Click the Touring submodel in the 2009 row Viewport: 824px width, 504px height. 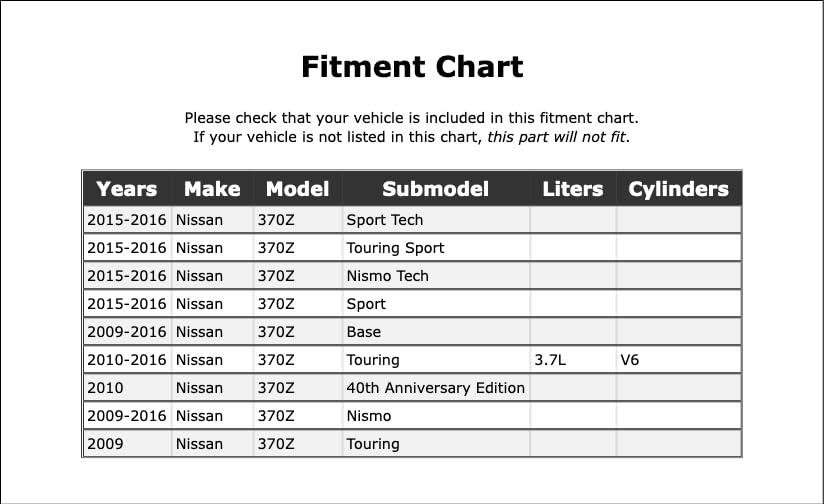(372, 444)
